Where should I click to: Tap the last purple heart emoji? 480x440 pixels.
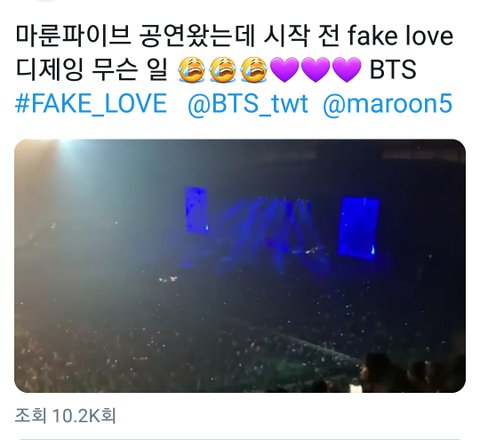(x=347, y=69)
